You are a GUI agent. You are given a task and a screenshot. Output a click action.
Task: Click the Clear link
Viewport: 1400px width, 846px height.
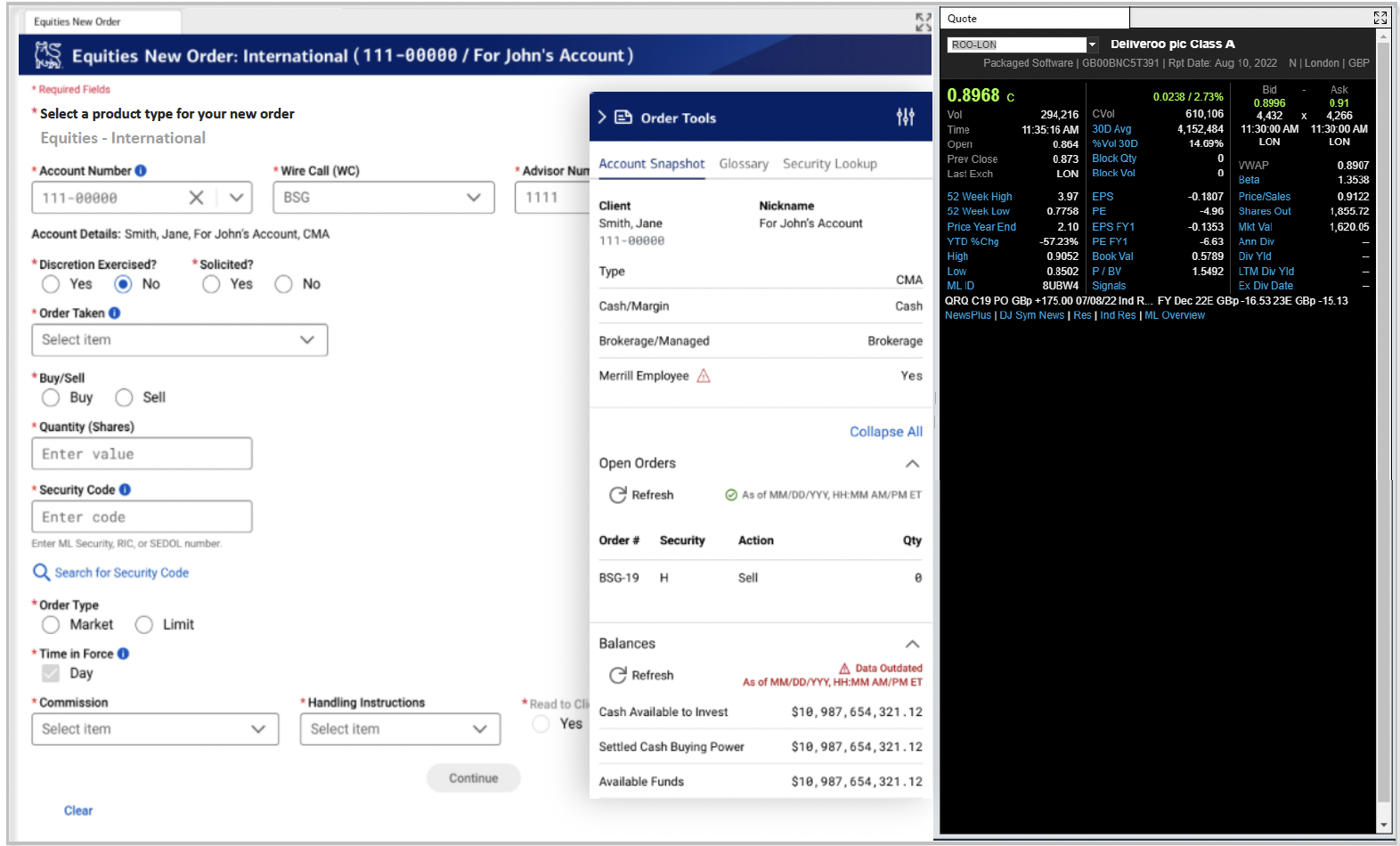pos(77,811)
